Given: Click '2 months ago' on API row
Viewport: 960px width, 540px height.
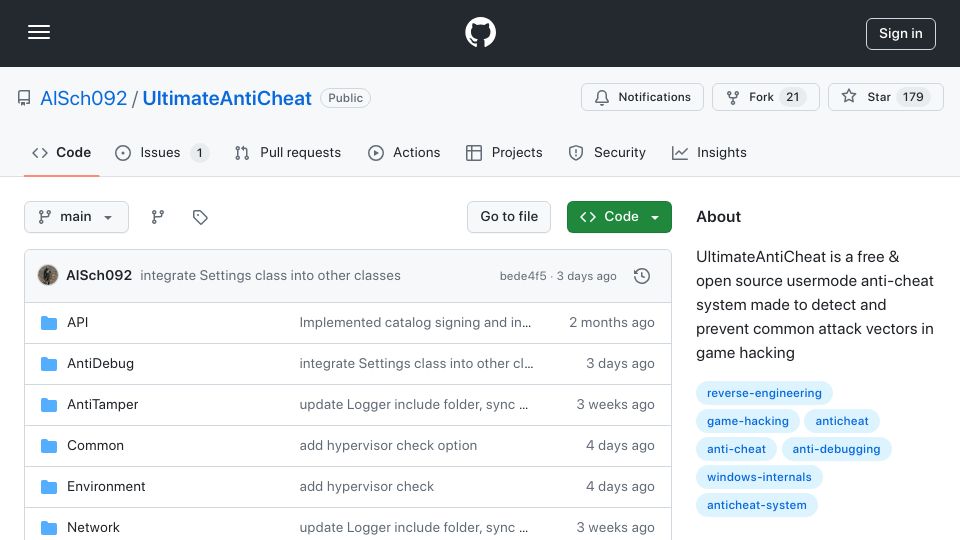Looking at the screenshot, I should pyautogui.click(x=612, y=323).
